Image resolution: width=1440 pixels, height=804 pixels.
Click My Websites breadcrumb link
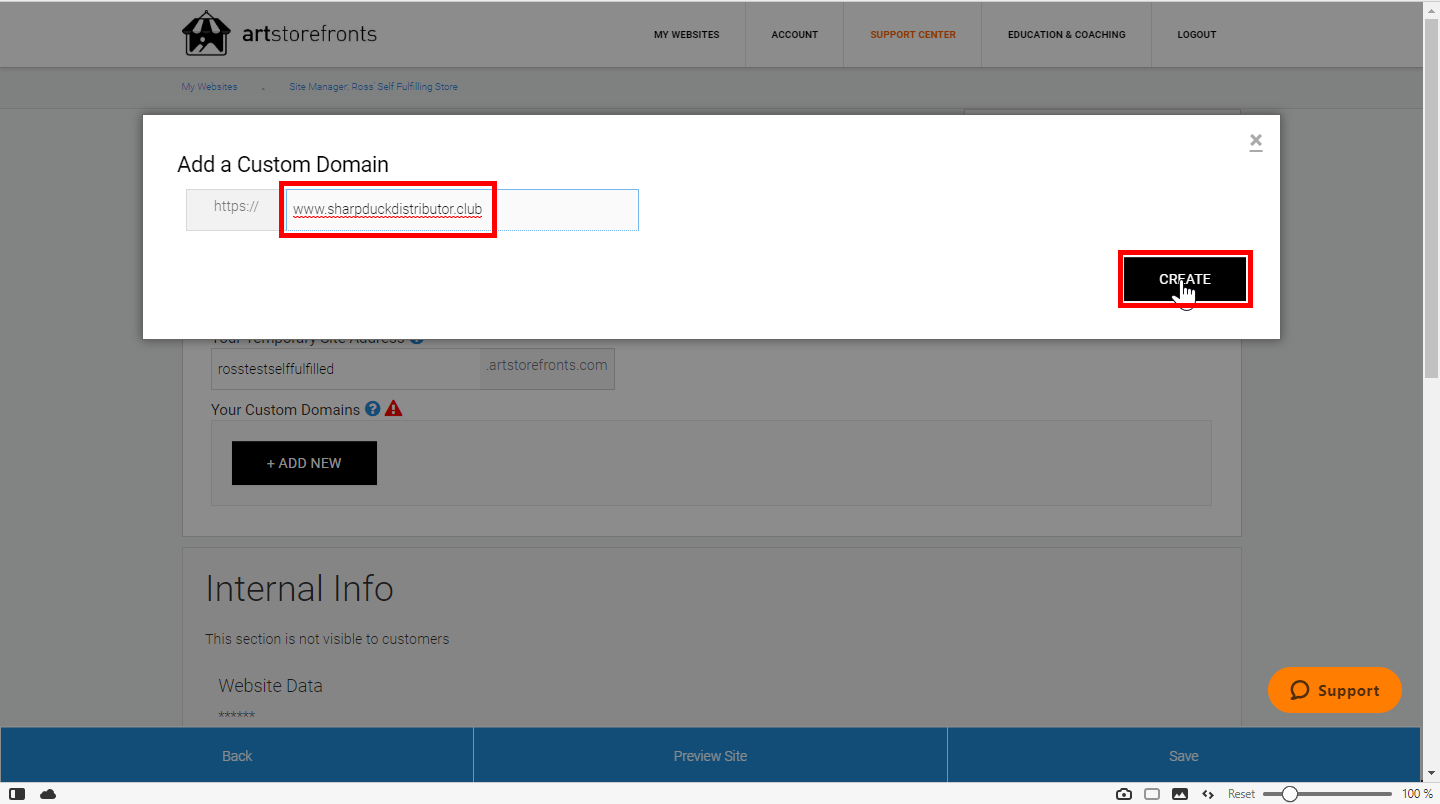coord(209,87)
